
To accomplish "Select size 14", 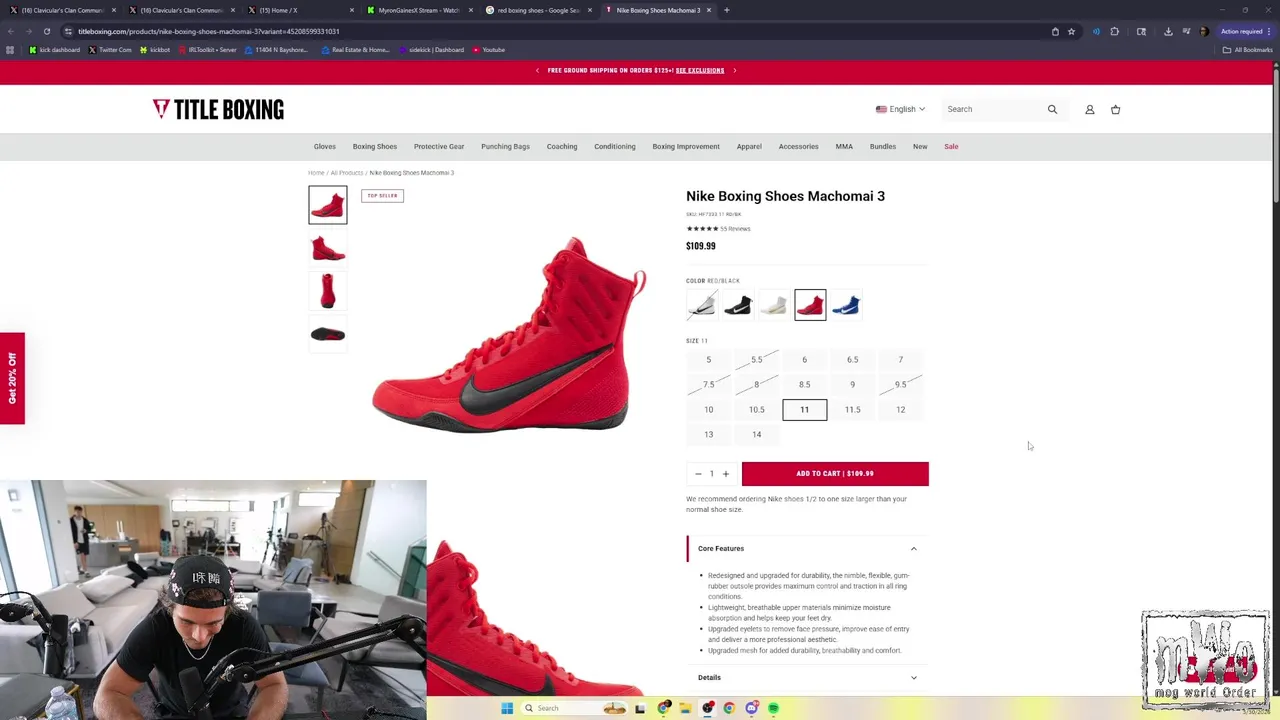I will point(756,435).
